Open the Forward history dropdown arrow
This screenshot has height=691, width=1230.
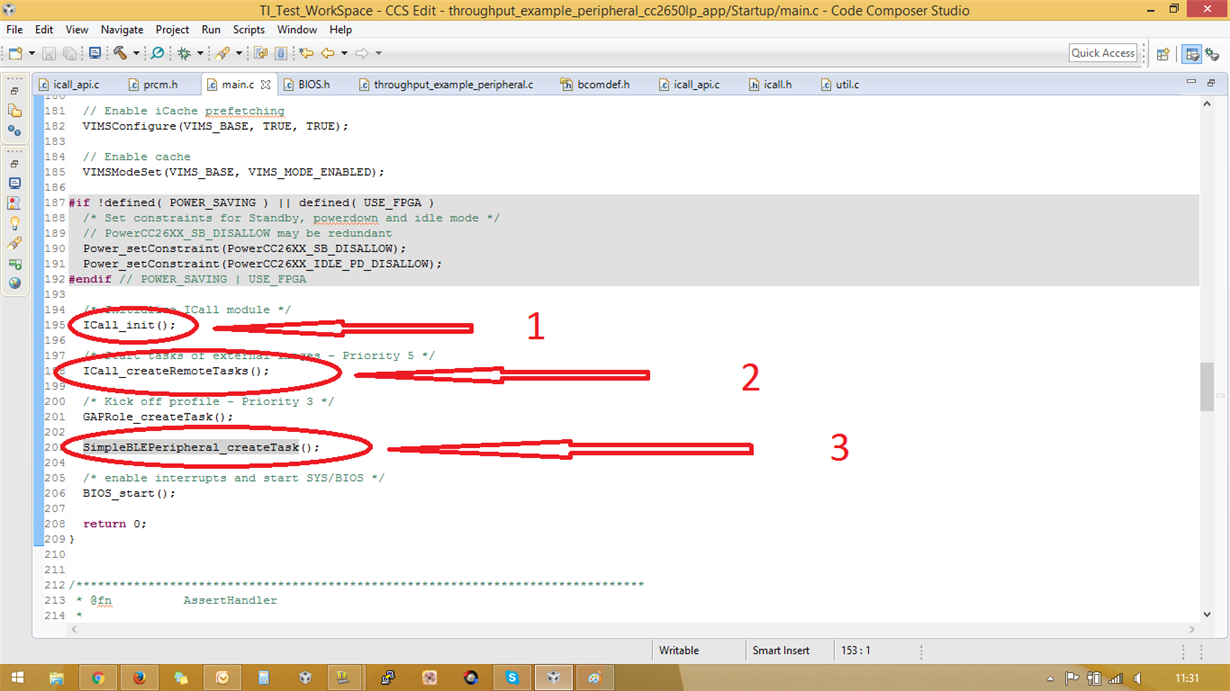pos(378,53)
